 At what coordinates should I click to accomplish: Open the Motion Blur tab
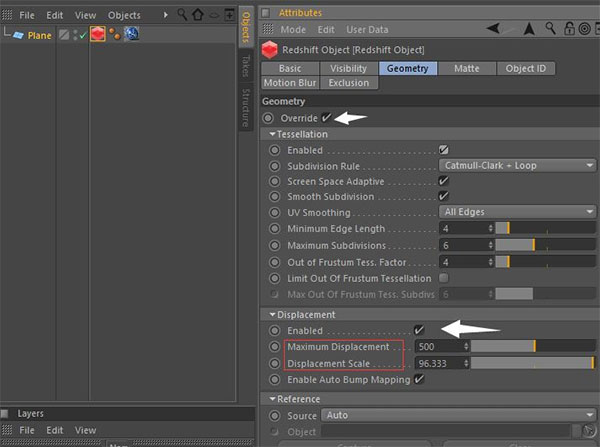pos(290,83)
